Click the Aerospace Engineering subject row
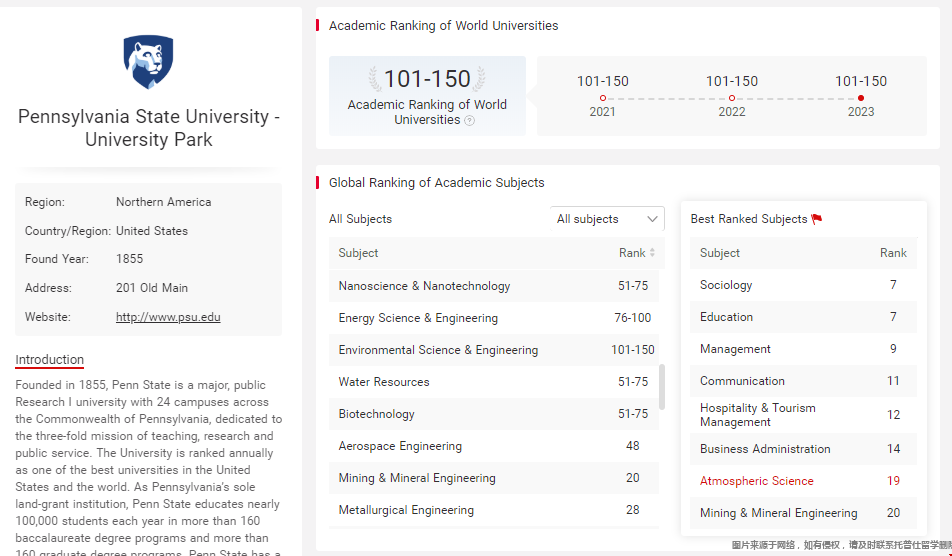The image size is (952, 556). pyautogui.click(x=494, y=446)
